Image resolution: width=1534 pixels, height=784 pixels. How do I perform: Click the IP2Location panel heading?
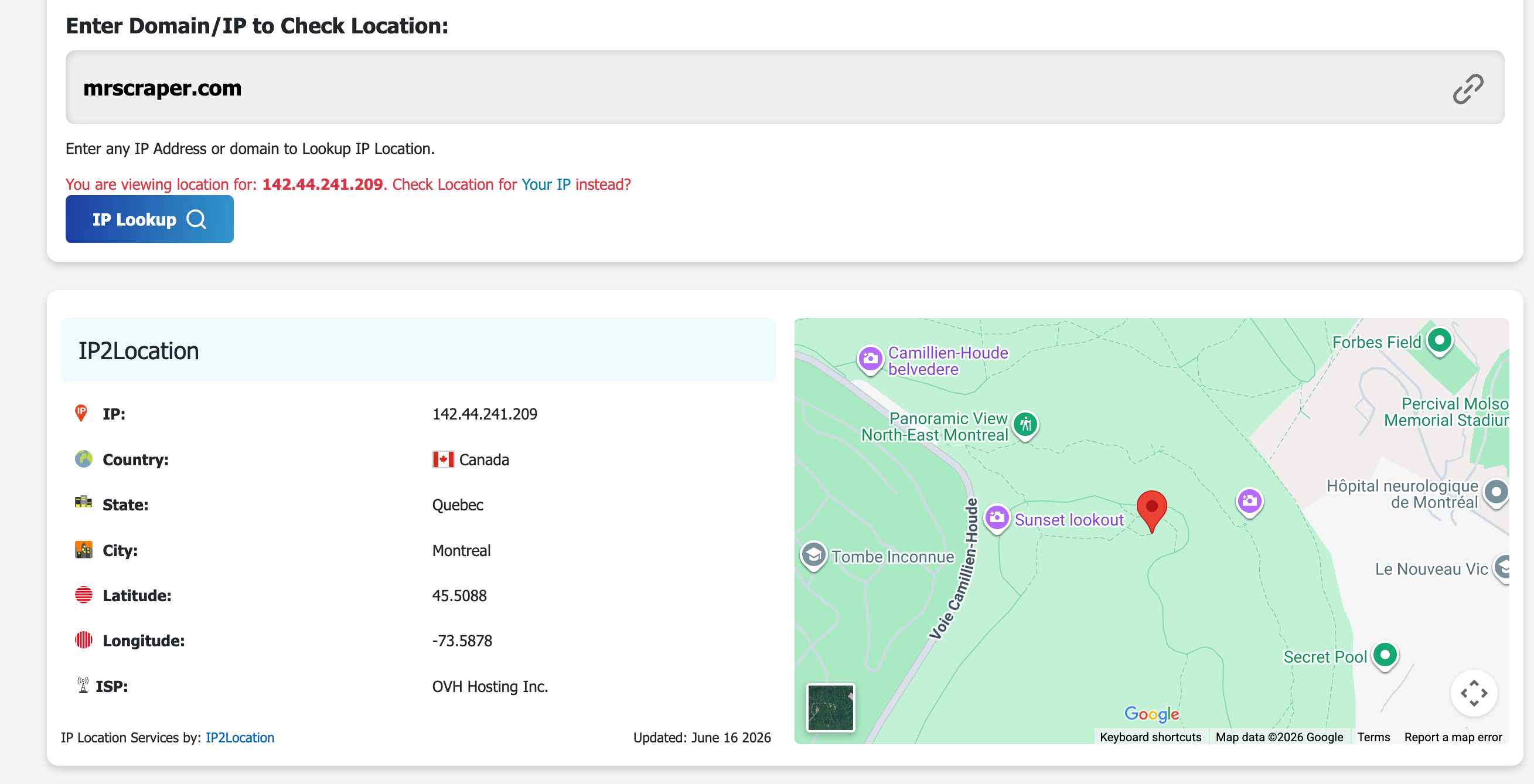[x=139, y=351]
